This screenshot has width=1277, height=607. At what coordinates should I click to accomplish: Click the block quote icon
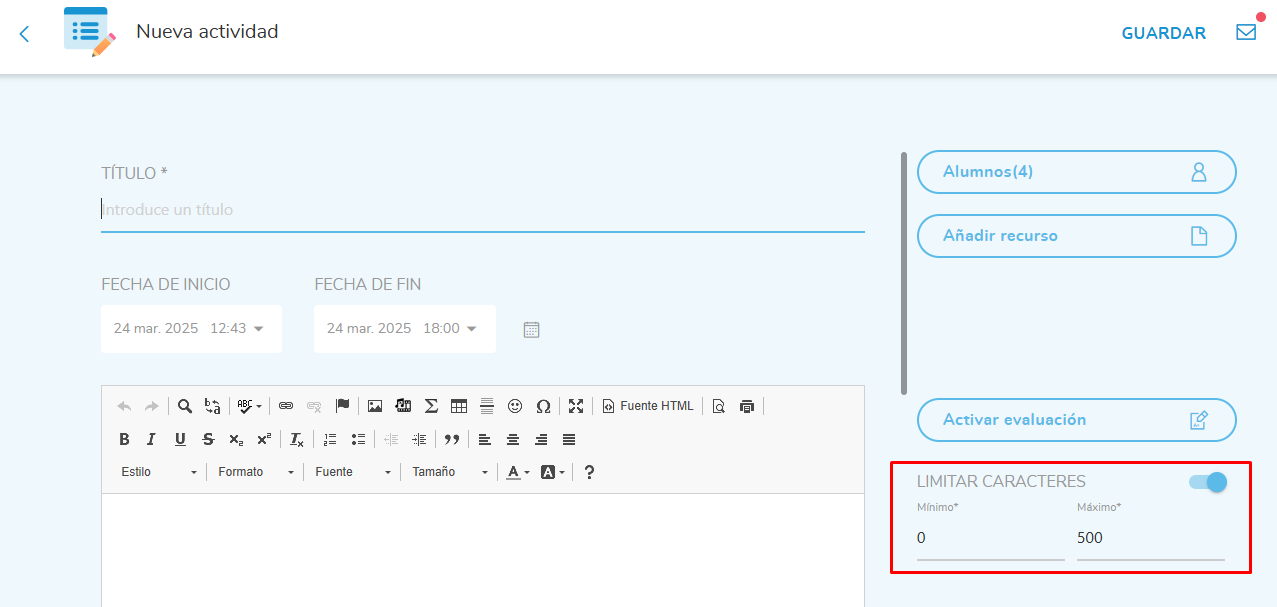tap(452, 439)
